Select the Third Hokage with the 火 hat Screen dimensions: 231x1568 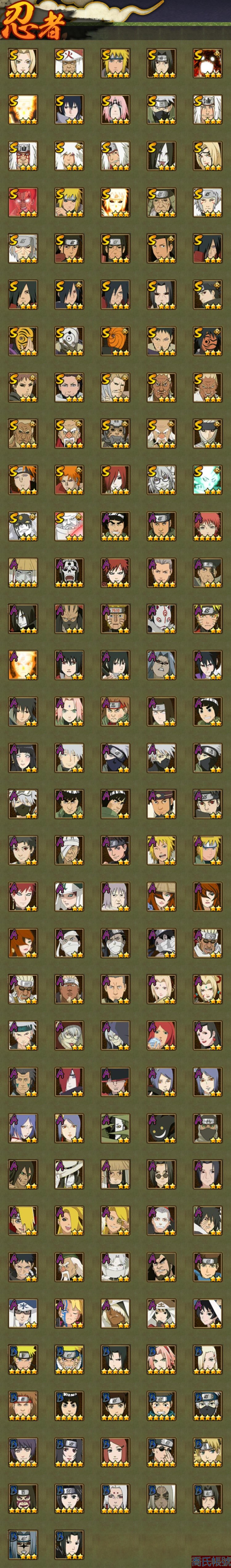69,63
